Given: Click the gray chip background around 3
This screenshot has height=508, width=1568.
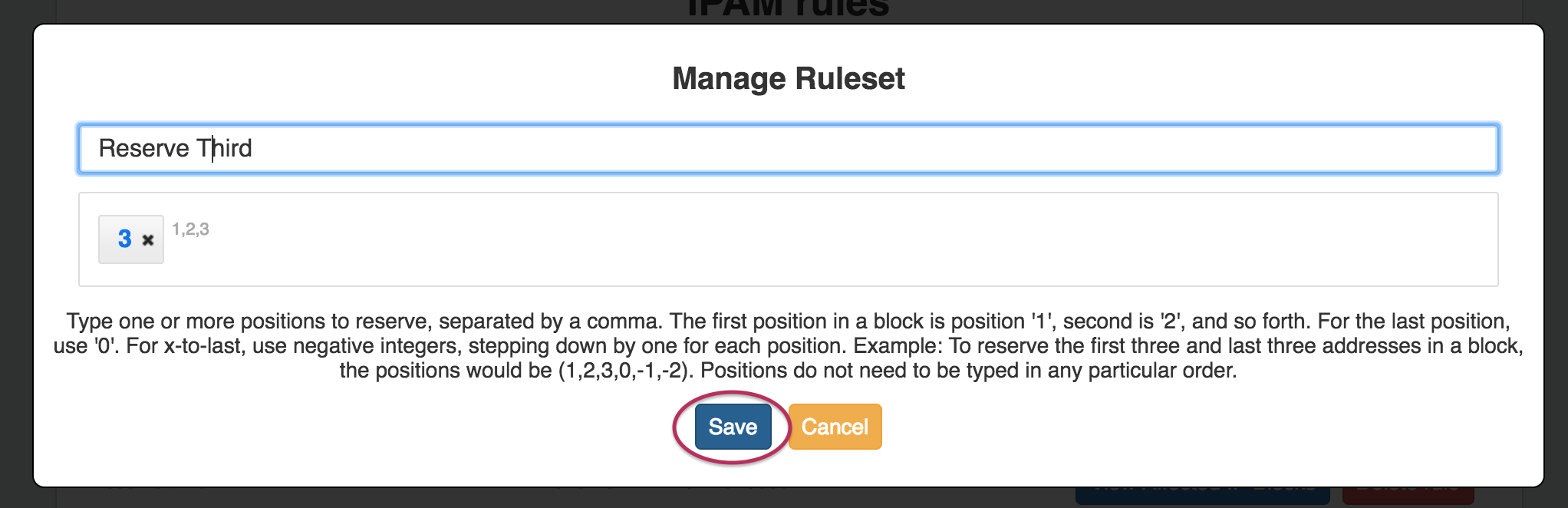Looking at the screenshot, I should tap(107, 255).
